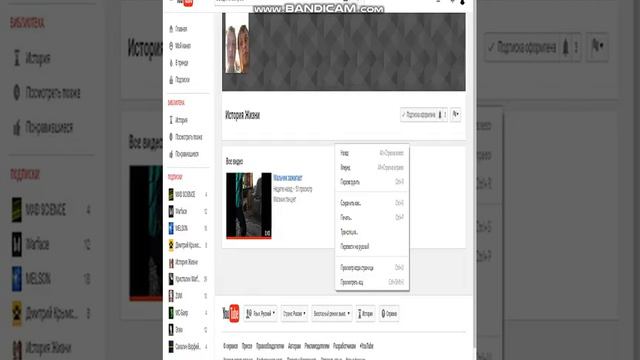This screenshot has height=360, width=640.
Task: Choose Просмотреть код in context menu
Action: point(372,282)
